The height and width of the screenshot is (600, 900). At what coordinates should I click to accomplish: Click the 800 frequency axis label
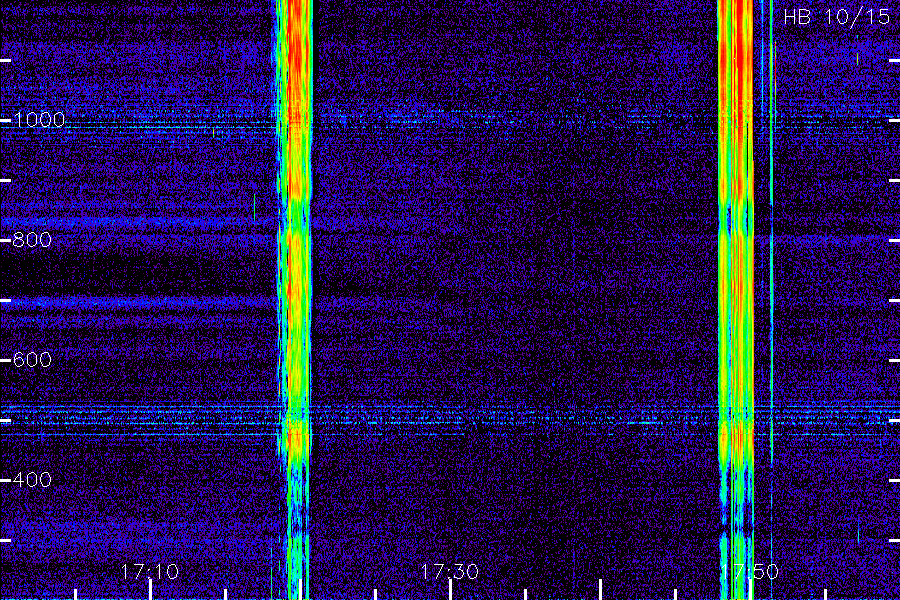point(32,240)
